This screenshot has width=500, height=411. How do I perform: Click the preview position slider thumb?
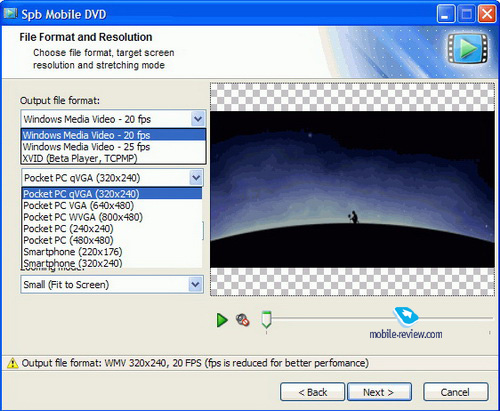click(x=266, y=319)
